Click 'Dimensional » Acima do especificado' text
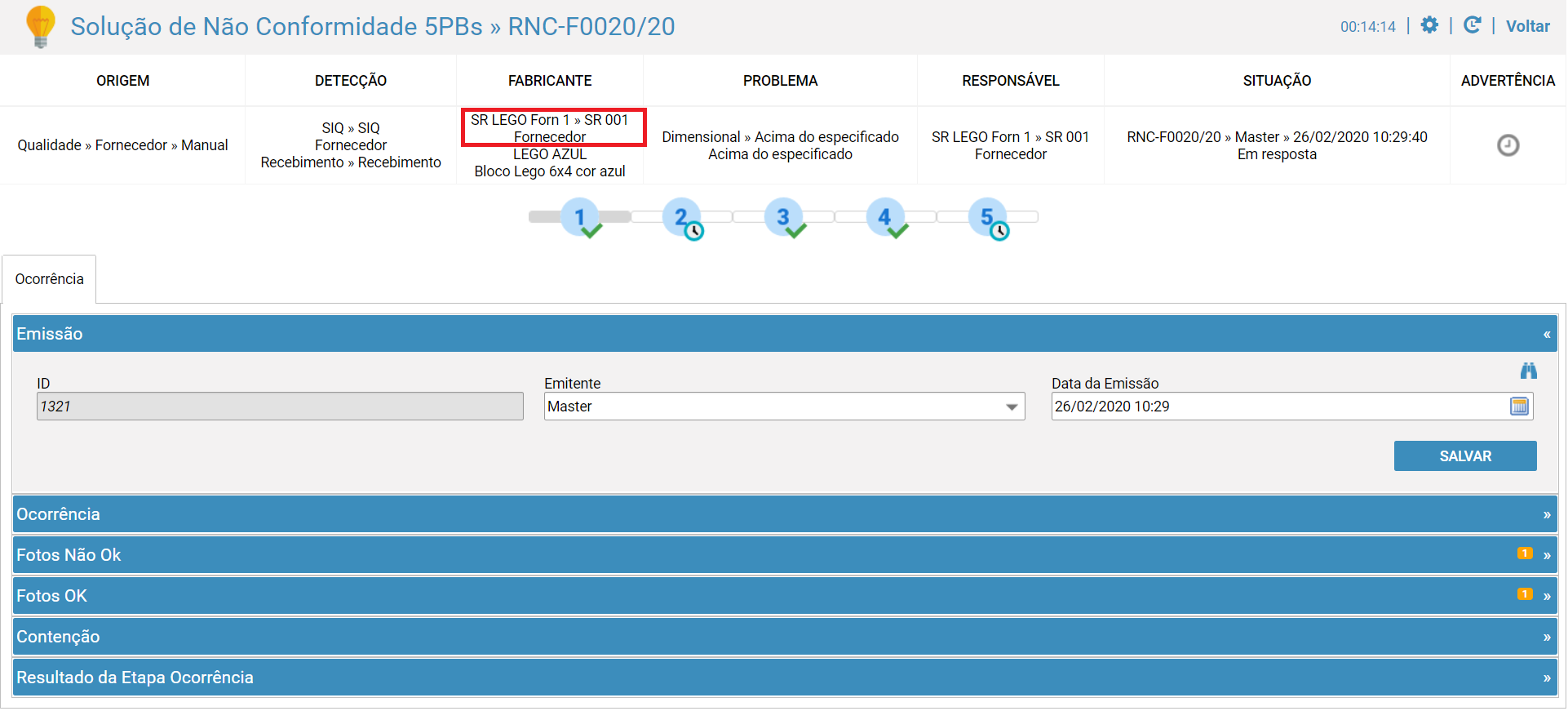The height and width of the screenshot is (711, 1568). pyautogui.click(x=780, y=137)
